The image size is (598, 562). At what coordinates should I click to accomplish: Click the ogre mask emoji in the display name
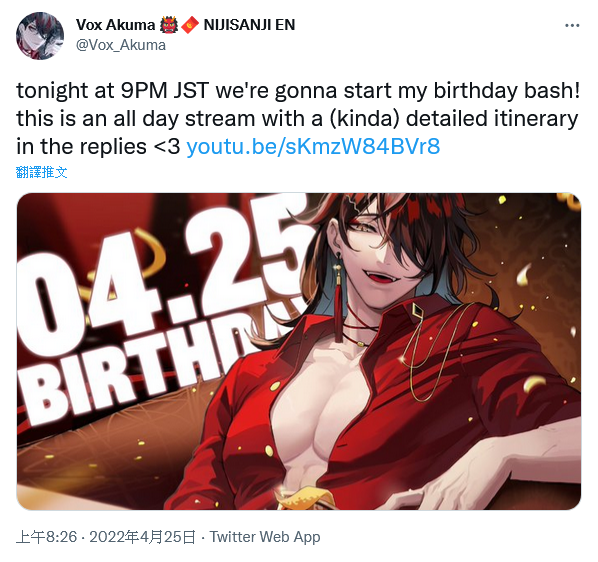(169, 25)
